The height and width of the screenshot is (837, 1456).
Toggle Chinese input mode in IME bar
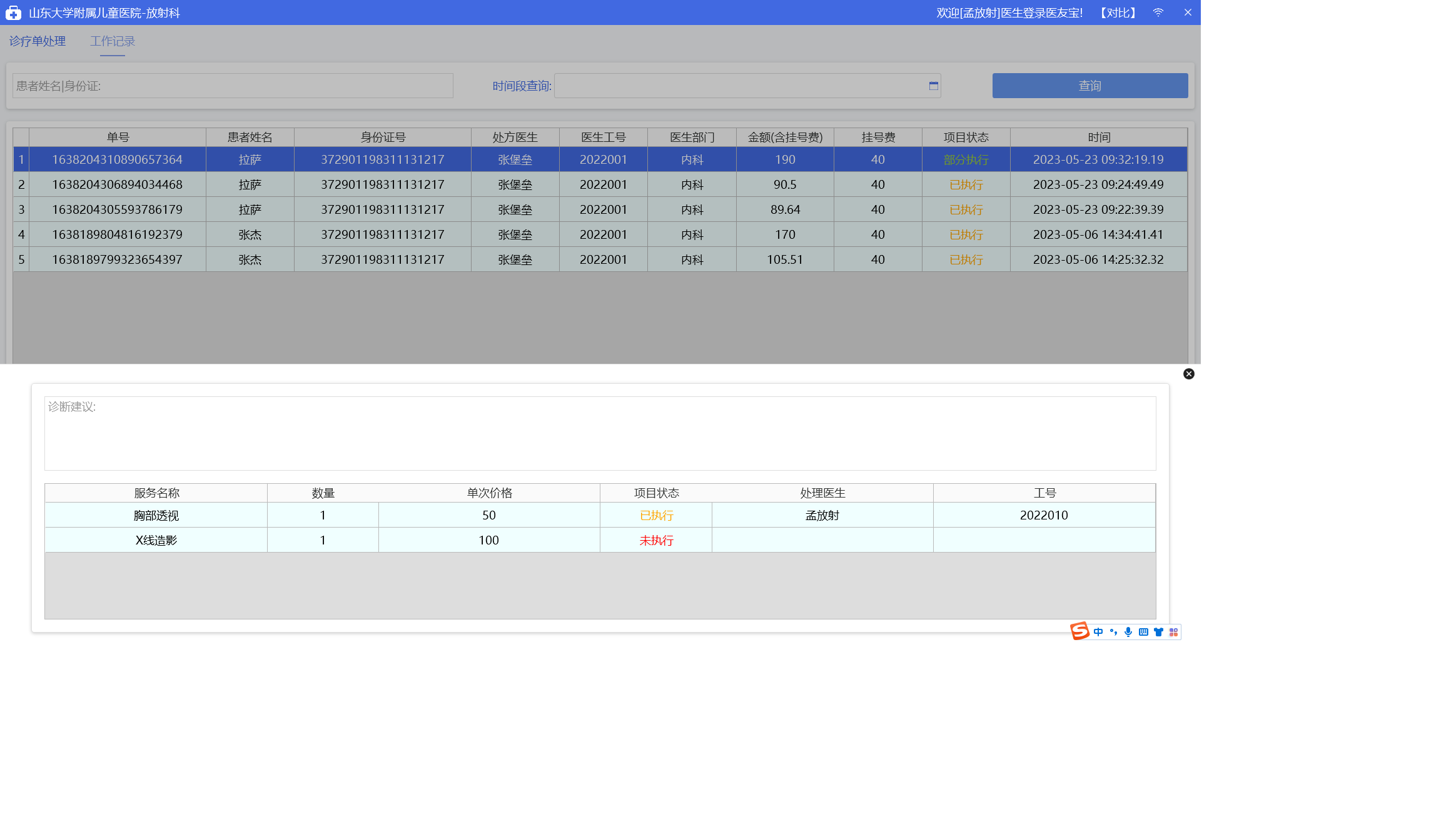tap(1098, 632)
